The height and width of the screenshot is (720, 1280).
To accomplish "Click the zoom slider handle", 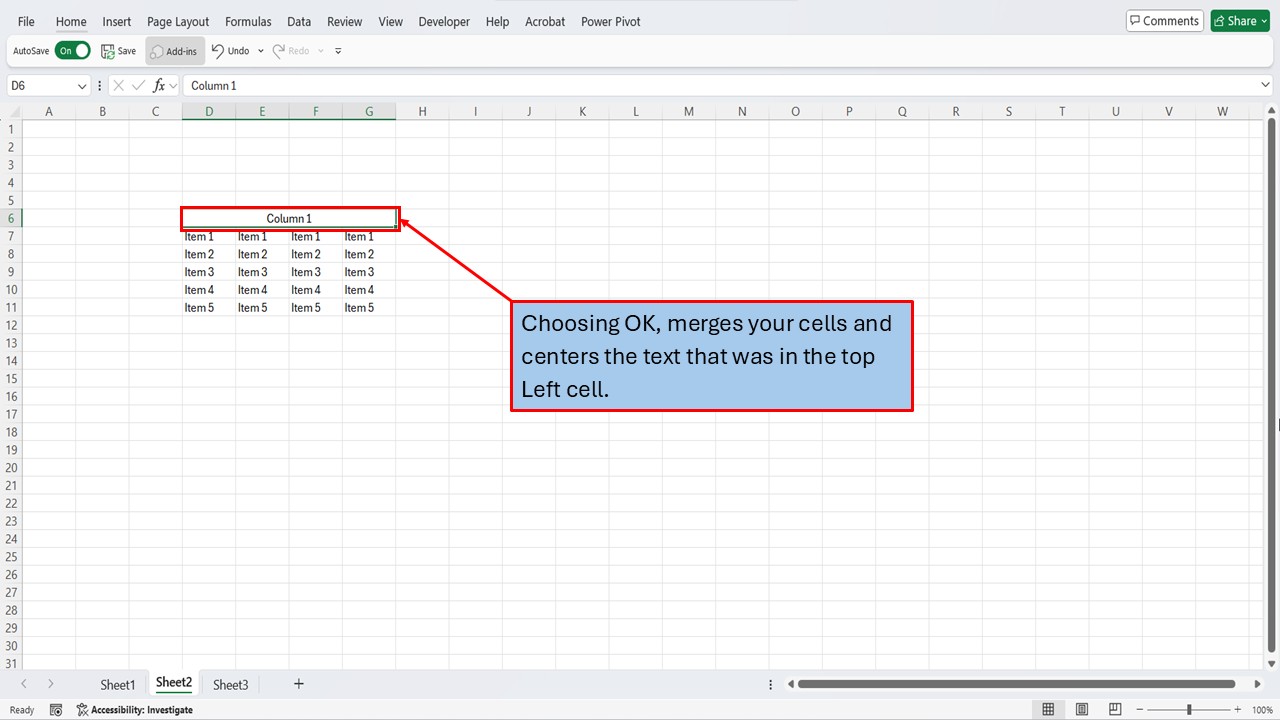I will [x=1188, y=709].
